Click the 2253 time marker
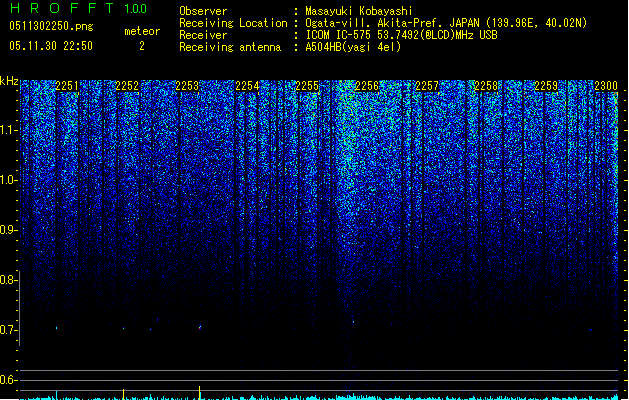 point(187,86)
